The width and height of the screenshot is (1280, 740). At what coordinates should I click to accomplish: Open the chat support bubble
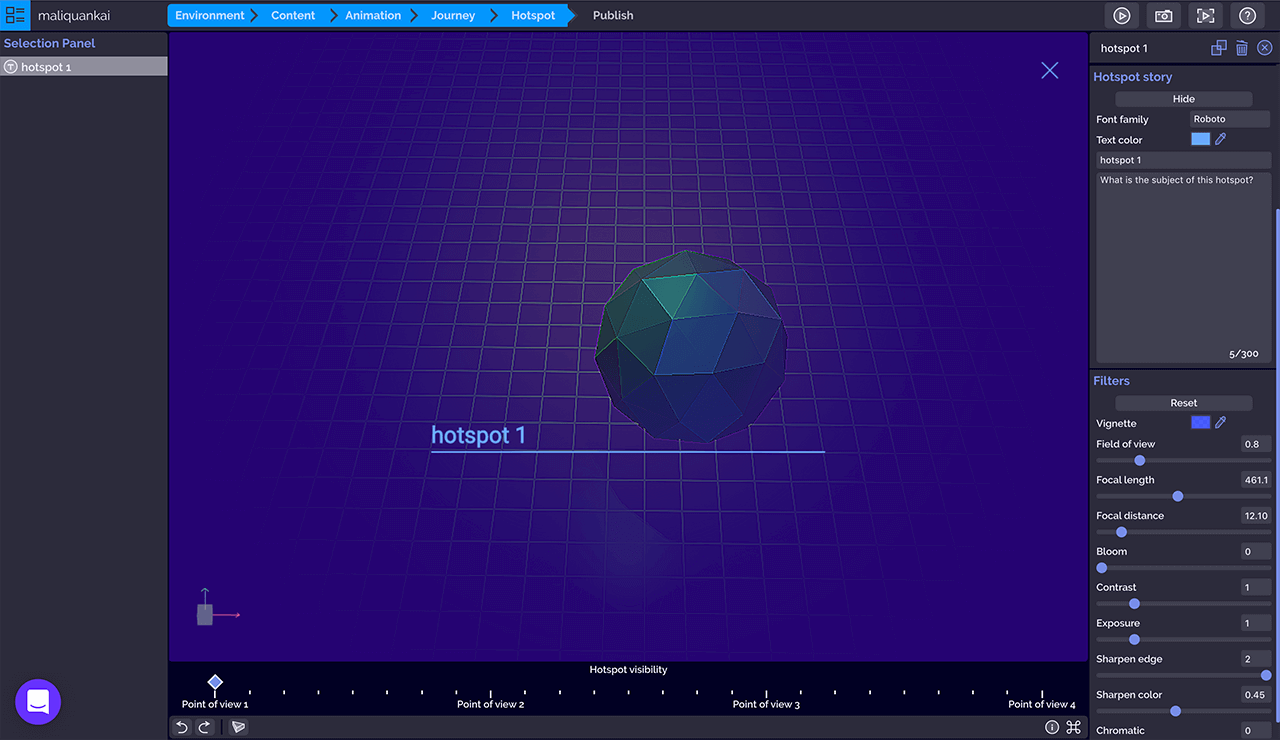point(38,702)
